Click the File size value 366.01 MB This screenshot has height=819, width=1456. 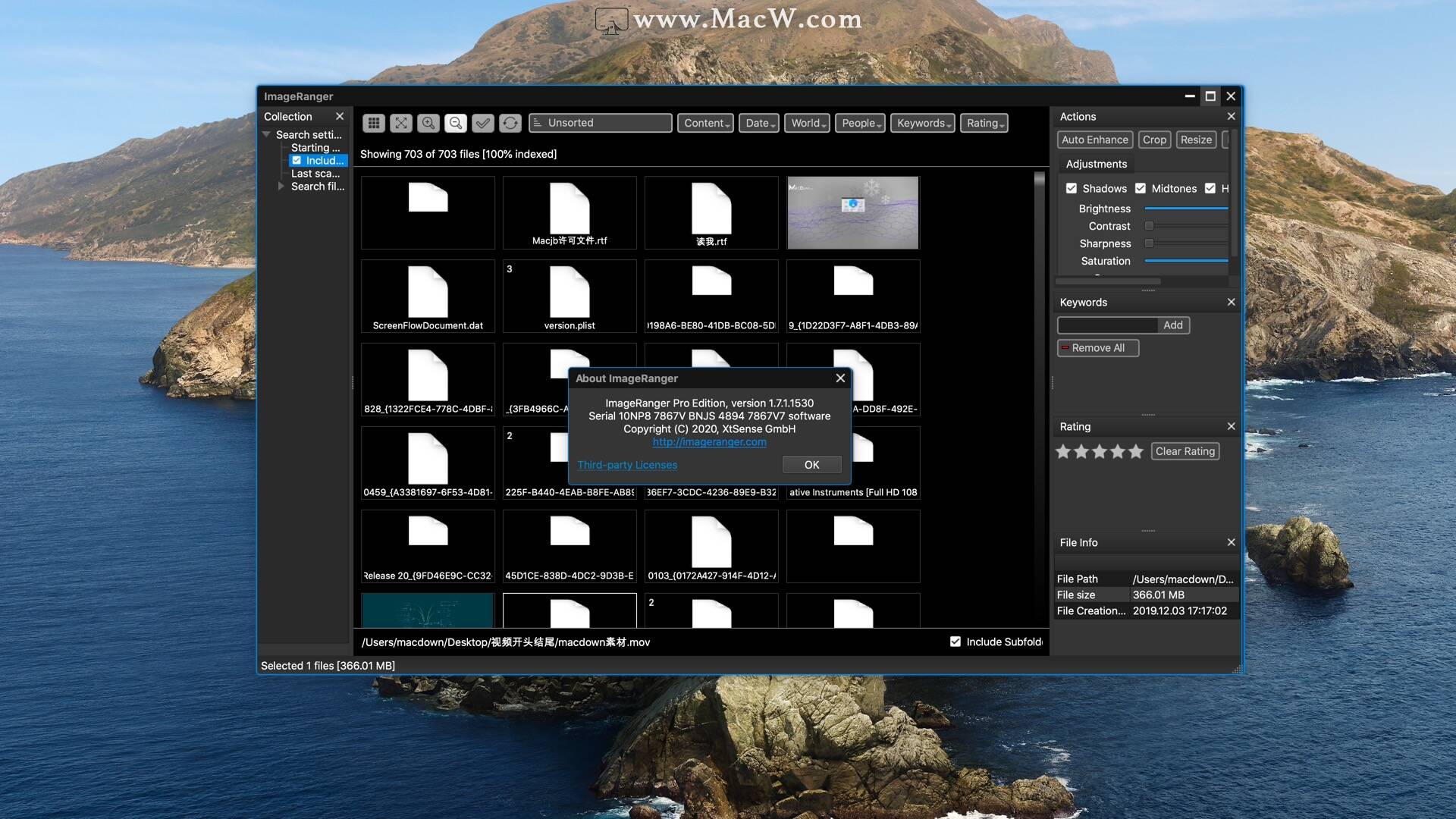coord(1159,595)
